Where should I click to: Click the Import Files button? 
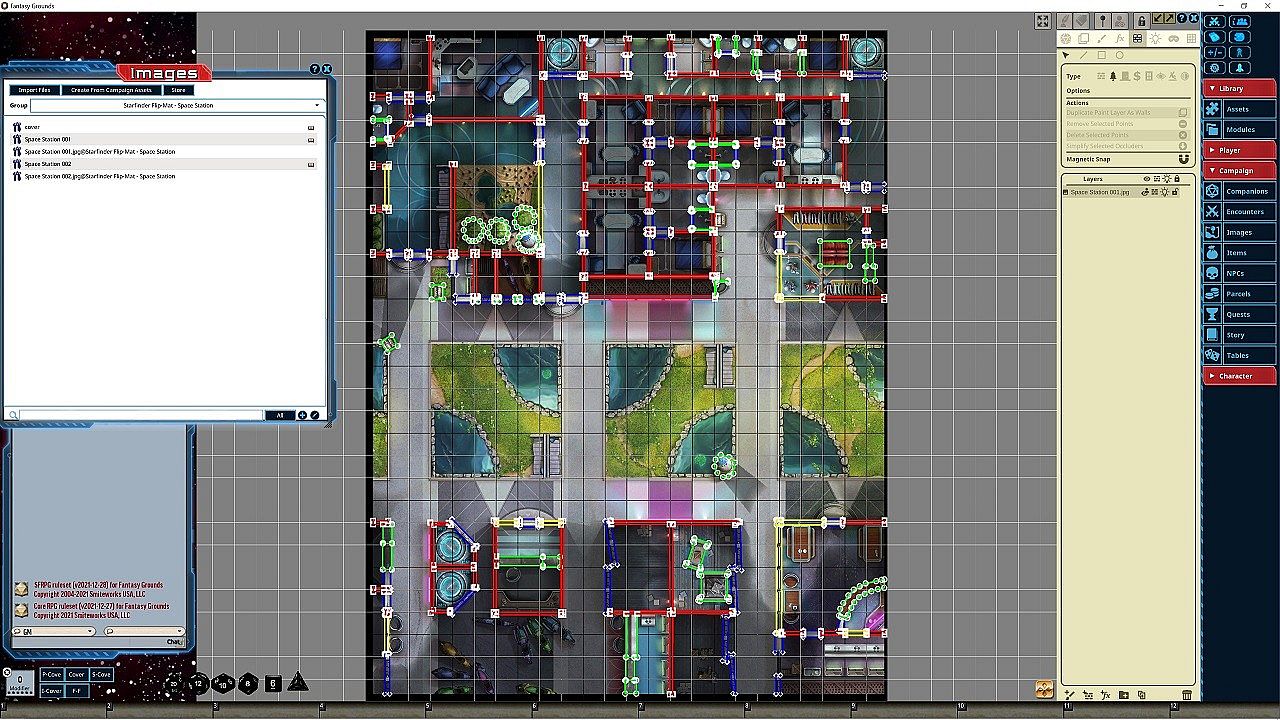coord(34,90)
